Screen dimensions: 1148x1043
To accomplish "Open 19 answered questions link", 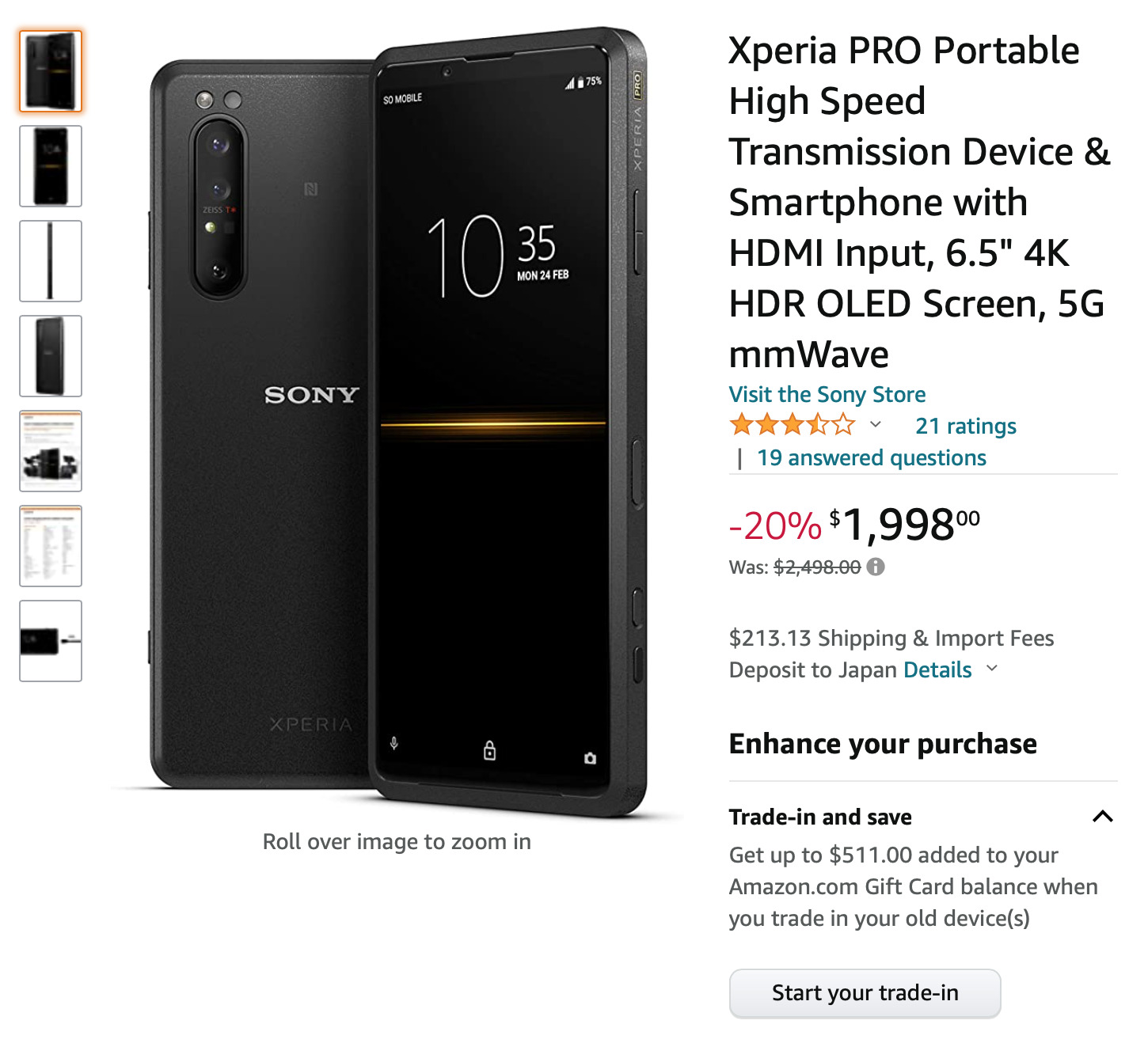I will pos(871,457).
